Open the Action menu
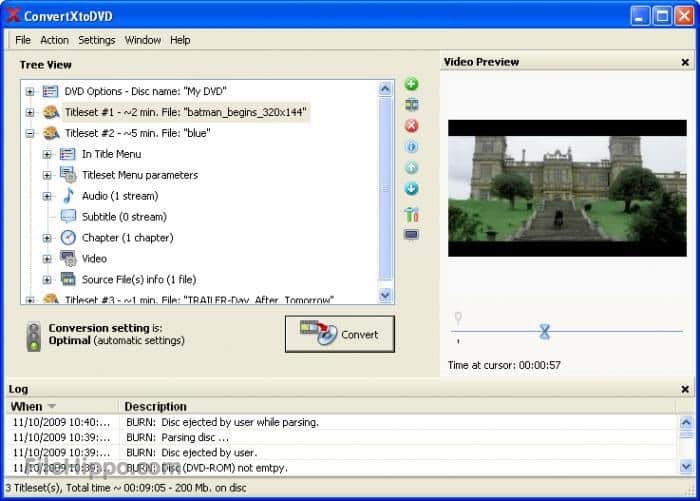The width and height of the screenshot is (700, 501). tap(54, 40)
